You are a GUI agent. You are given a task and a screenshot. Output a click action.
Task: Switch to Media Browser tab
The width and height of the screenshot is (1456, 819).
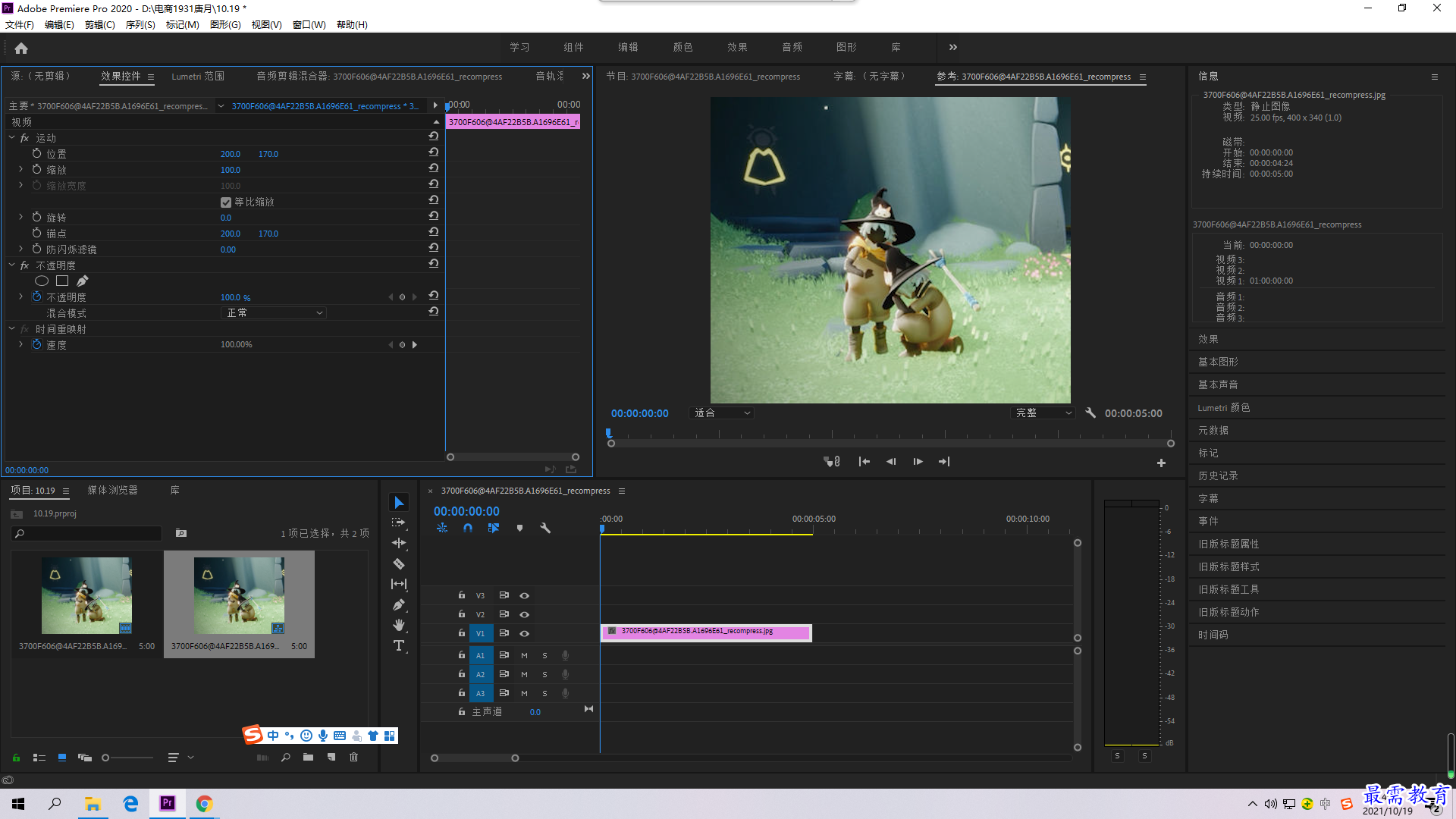pyautogui.click(x=112, y=491)
